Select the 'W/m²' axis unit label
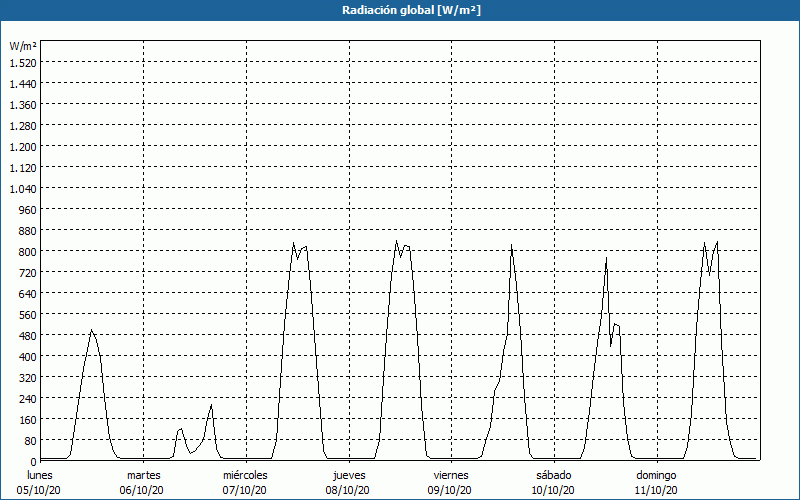Viewport: 800px width, 500px height. click(23, 46)
